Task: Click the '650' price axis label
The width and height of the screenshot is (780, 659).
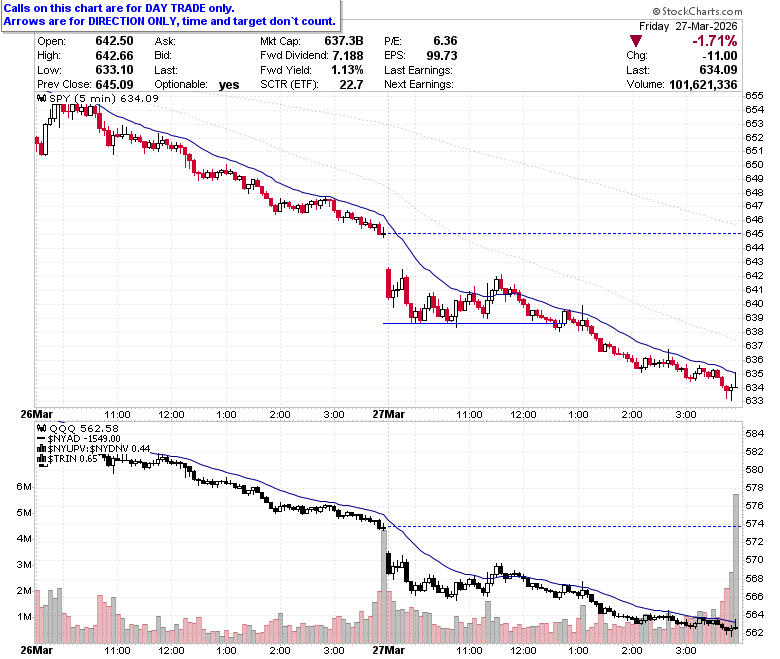Action: 754,165
